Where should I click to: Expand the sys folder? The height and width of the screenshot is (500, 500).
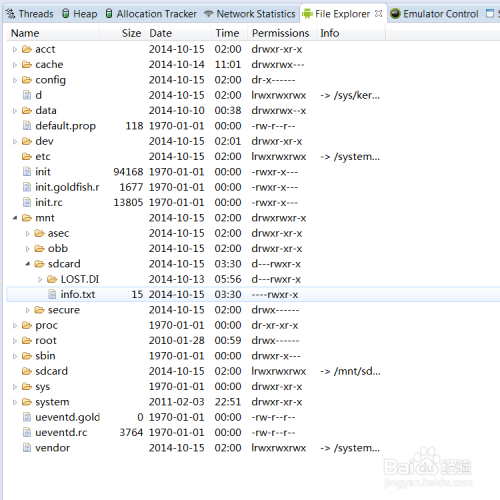pyautogui.click(x=15, y=387)
